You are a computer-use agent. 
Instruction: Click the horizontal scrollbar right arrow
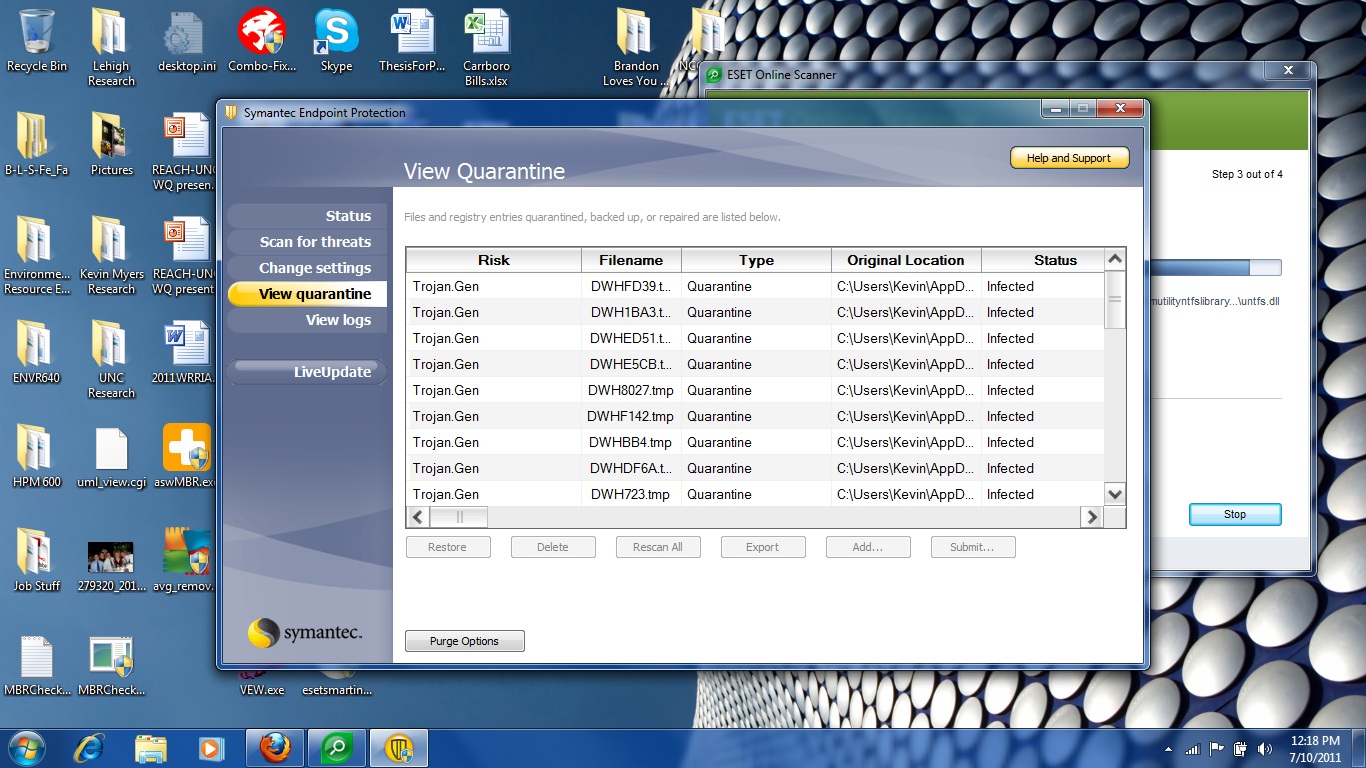1091,517
